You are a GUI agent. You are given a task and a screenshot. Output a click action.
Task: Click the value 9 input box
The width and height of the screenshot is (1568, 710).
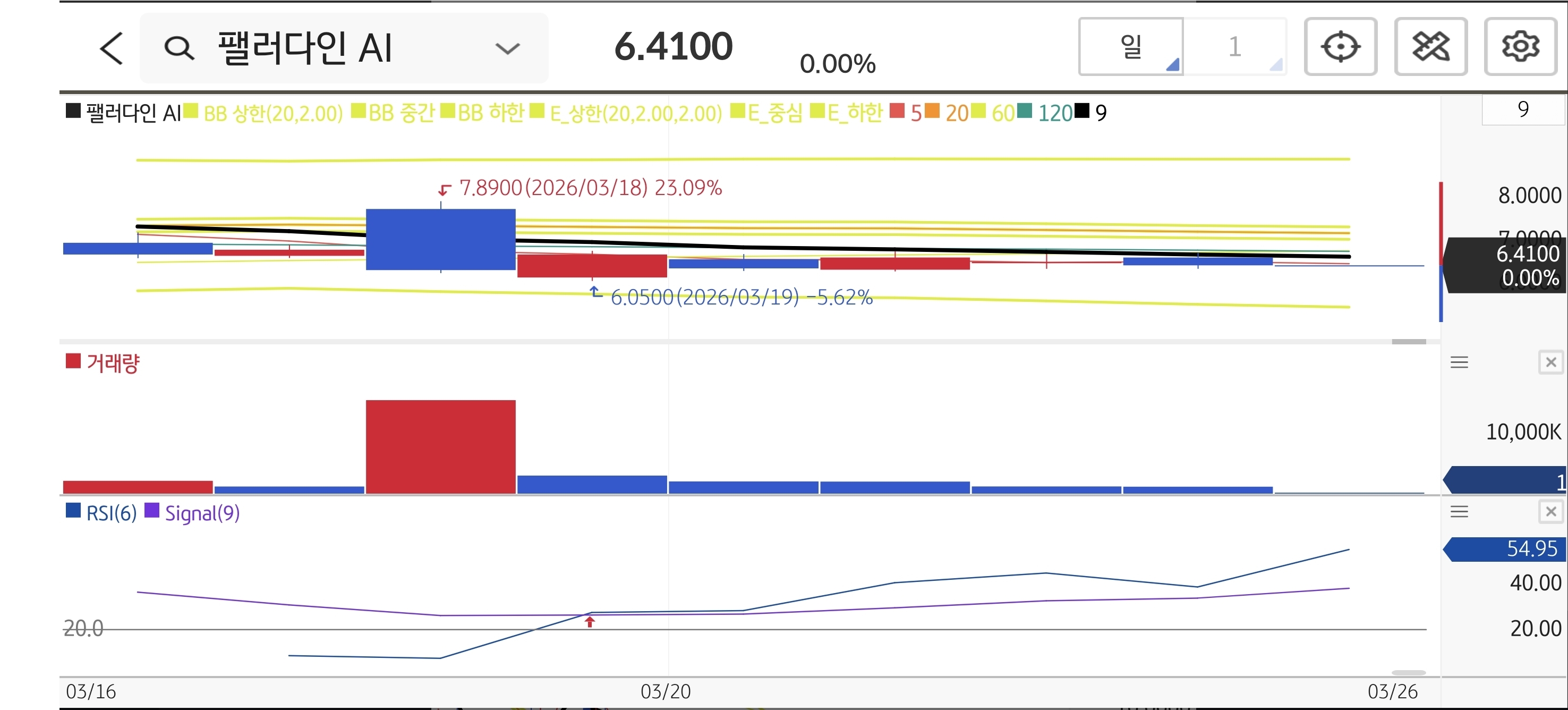(x=1522, y=109)
